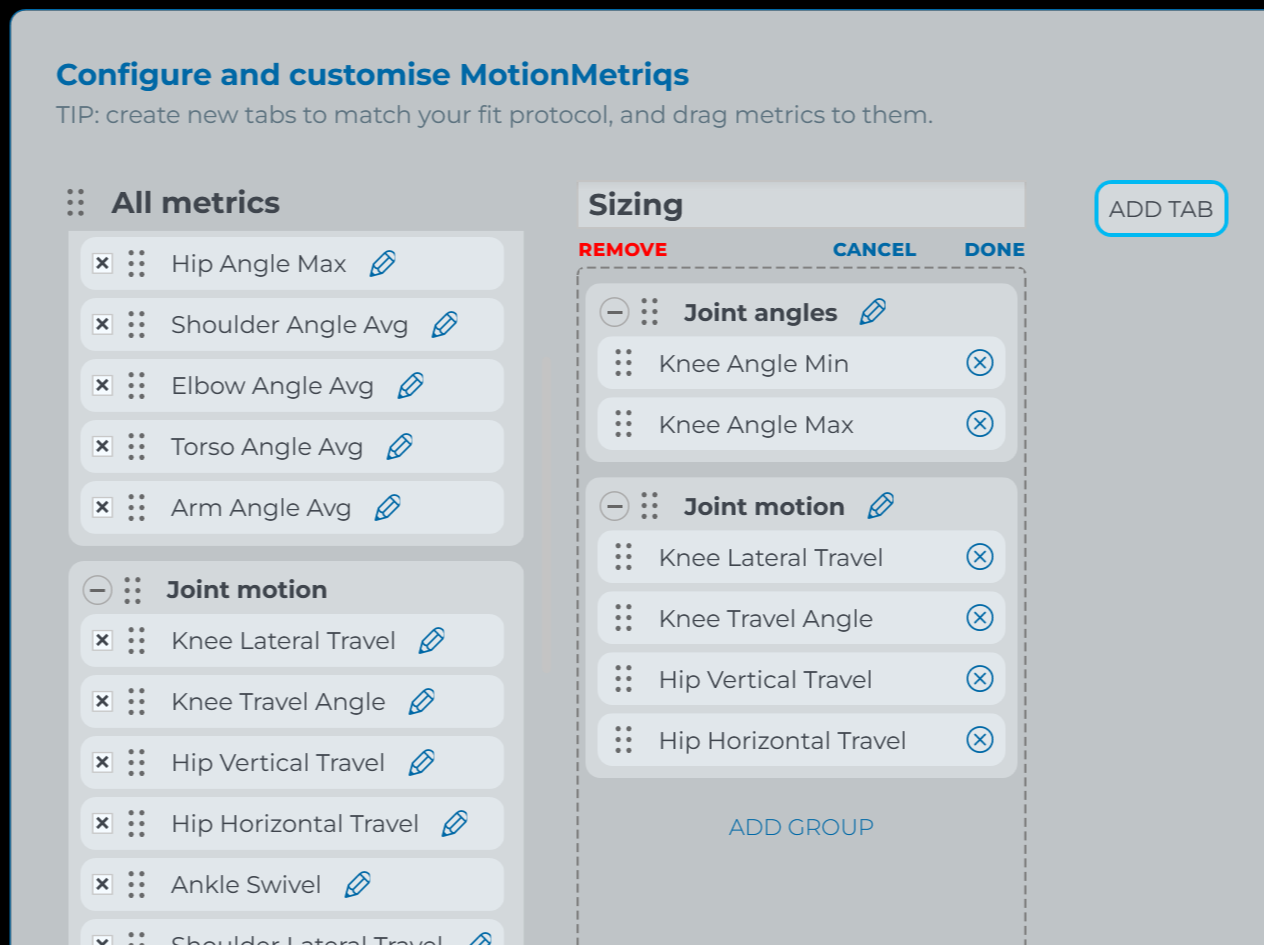Viewport: 1264px width, 945px height.
Task: Remove Knee Lateral Travel from Sizing tab
Action: (980, 557)
